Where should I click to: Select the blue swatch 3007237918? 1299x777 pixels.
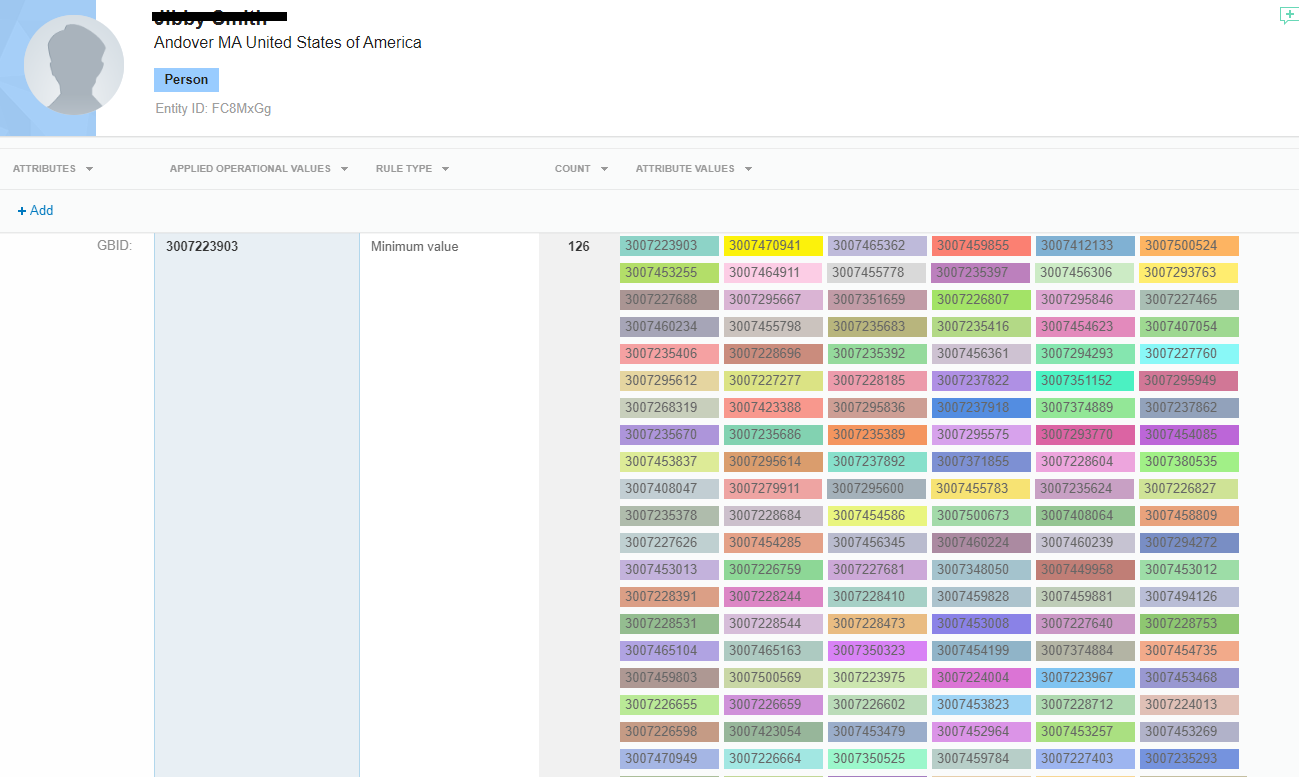[981, 408]
